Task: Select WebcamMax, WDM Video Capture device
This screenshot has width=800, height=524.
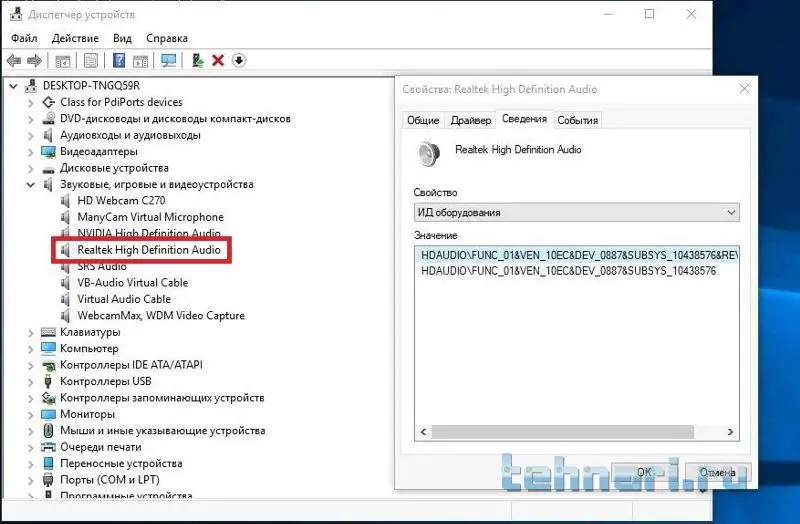Action: (x=161, y=315)
